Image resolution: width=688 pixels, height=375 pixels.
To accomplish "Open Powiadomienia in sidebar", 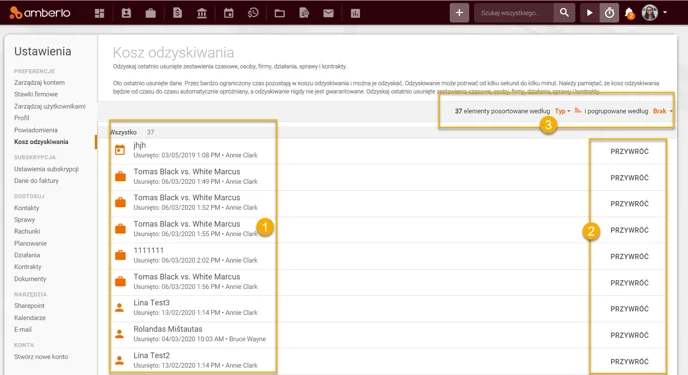I will [x=36, y=130].
